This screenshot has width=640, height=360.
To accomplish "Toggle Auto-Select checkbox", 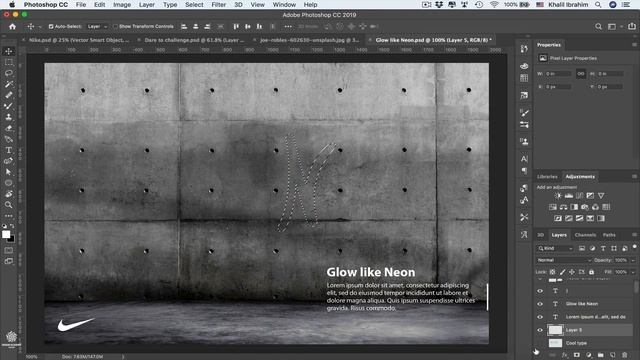I will pyautogui.click(x=51, y=27).
